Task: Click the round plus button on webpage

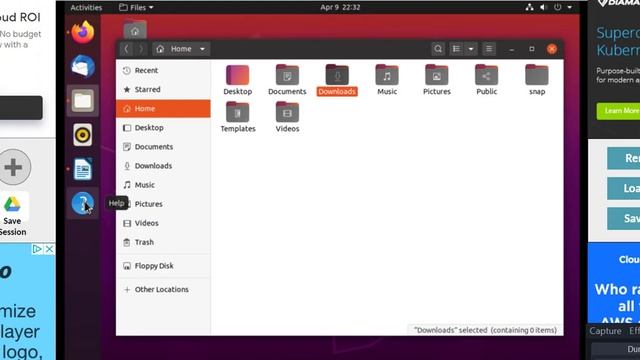Action: pyautogui.click(x=14, y=167)
